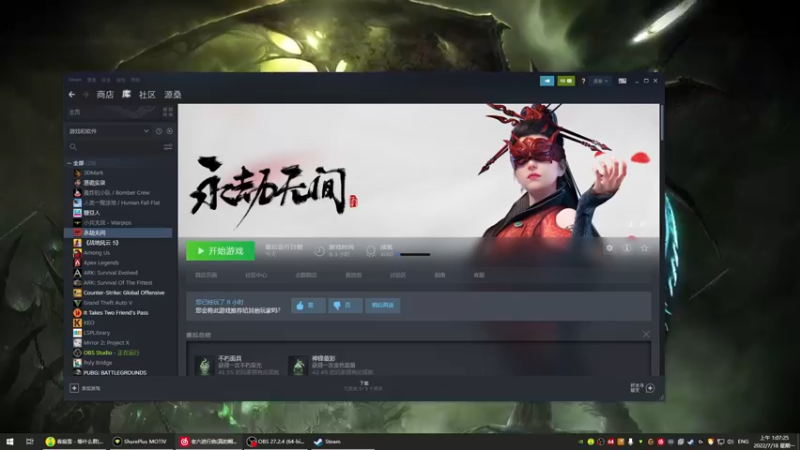Open the second menu next to Steam
This screenshot has height=450, width=800.
(x=91, y=80)
